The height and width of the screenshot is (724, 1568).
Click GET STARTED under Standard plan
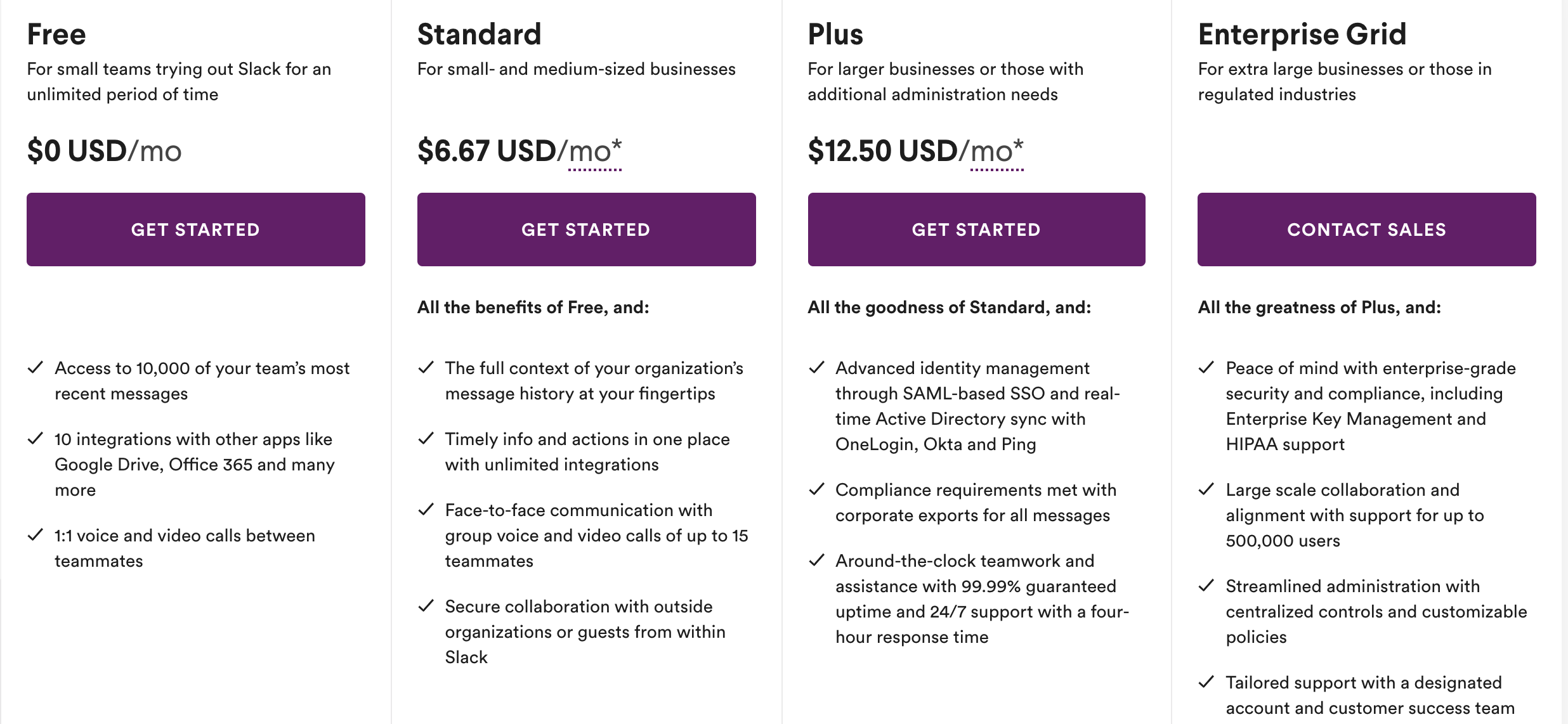586,229
